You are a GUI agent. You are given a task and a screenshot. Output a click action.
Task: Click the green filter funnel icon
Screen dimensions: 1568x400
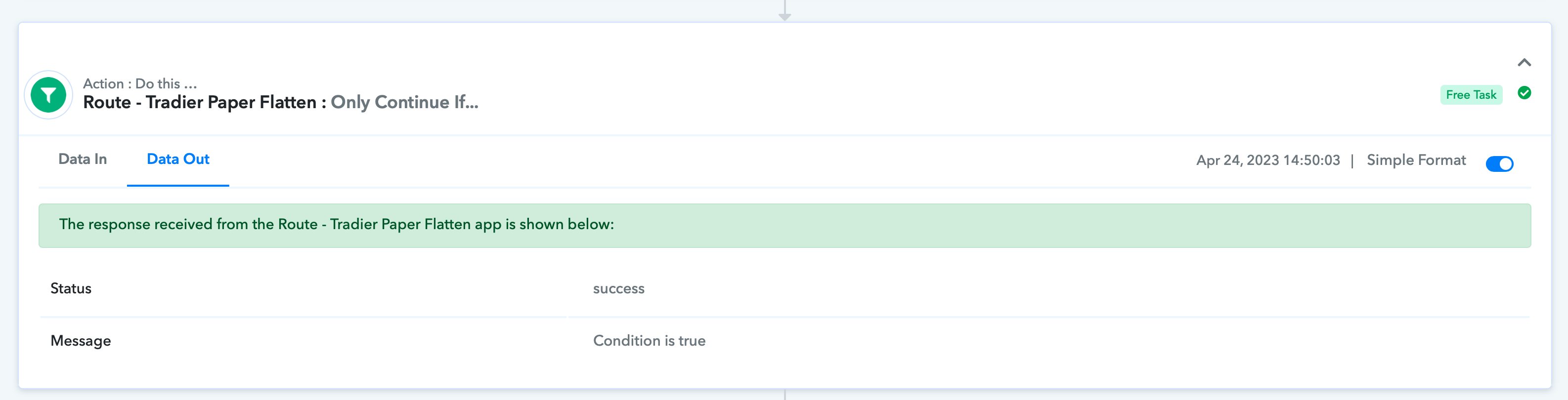click(48, 95)
